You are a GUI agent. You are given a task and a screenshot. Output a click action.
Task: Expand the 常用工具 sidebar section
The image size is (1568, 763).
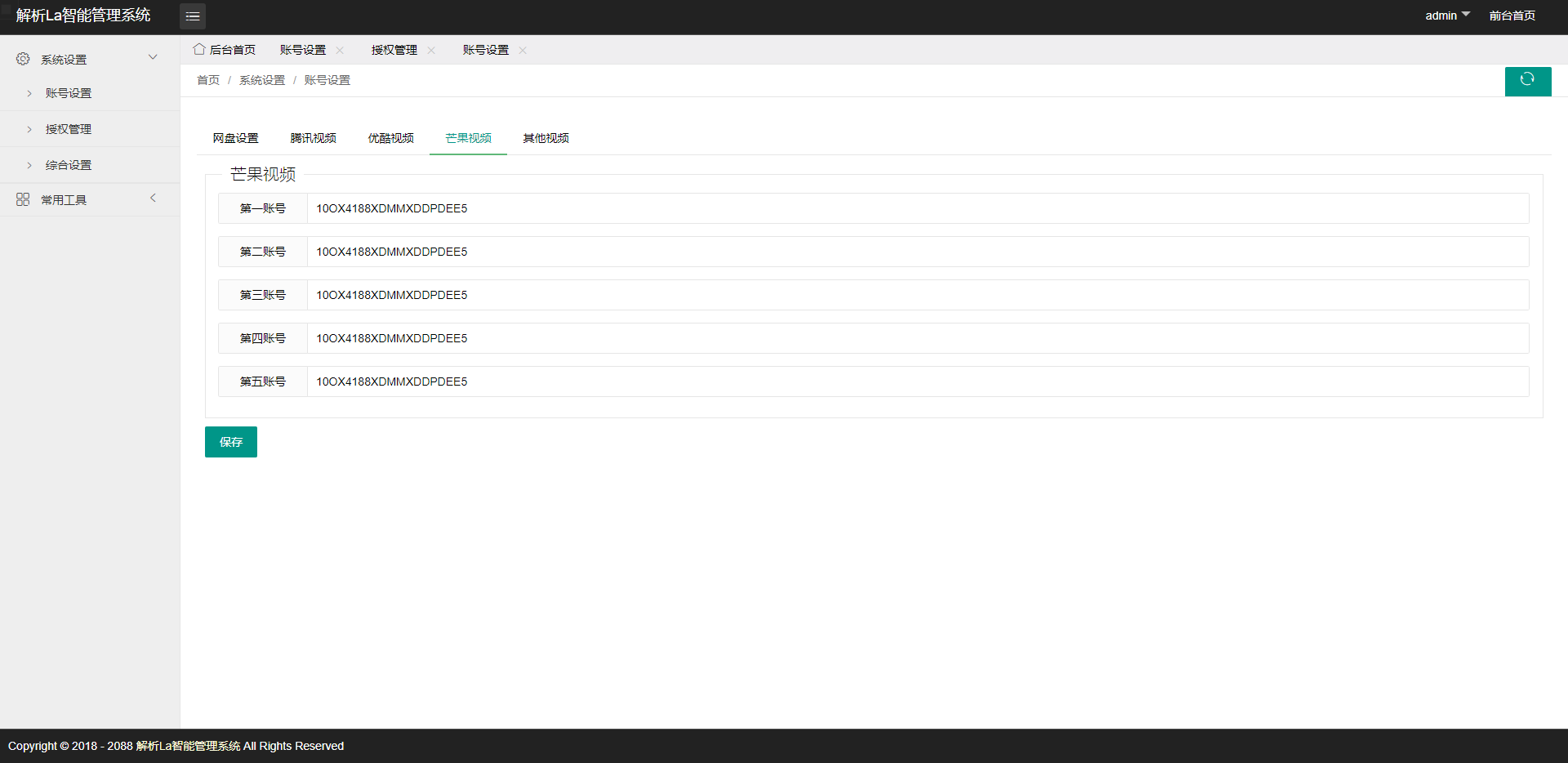click(153, 199)
